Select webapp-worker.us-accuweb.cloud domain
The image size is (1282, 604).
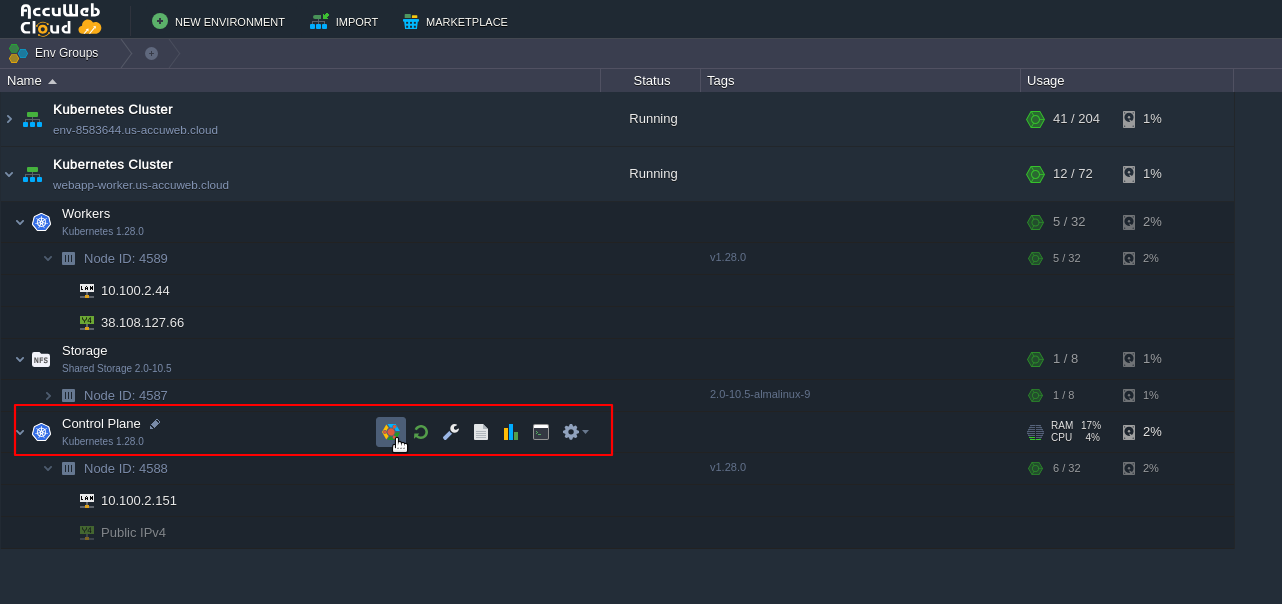pyautogui.click(x=141, y=185)
